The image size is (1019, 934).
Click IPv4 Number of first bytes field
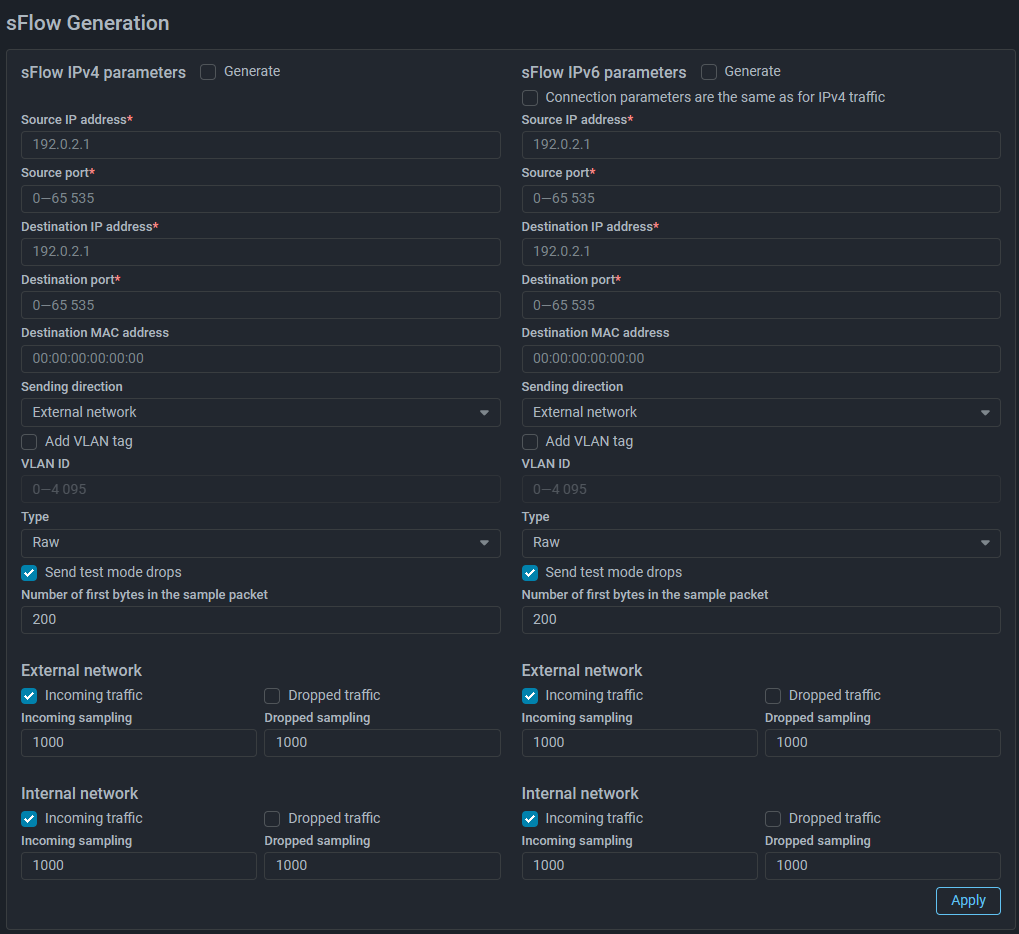(x=260, y=620)
